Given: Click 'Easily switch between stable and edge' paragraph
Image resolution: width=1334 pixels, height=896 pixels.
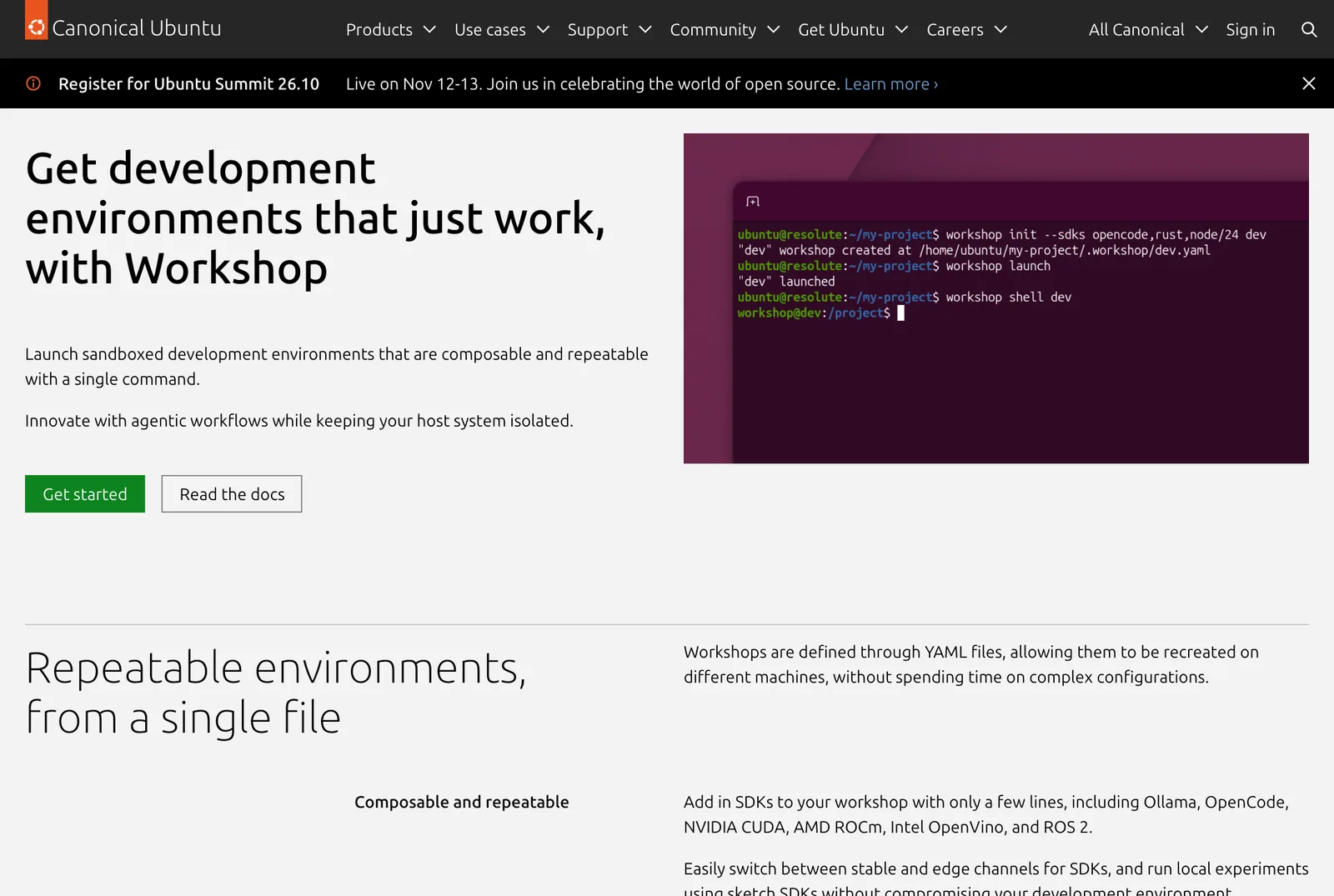Looking at the screenshot, I should (996, 878).
